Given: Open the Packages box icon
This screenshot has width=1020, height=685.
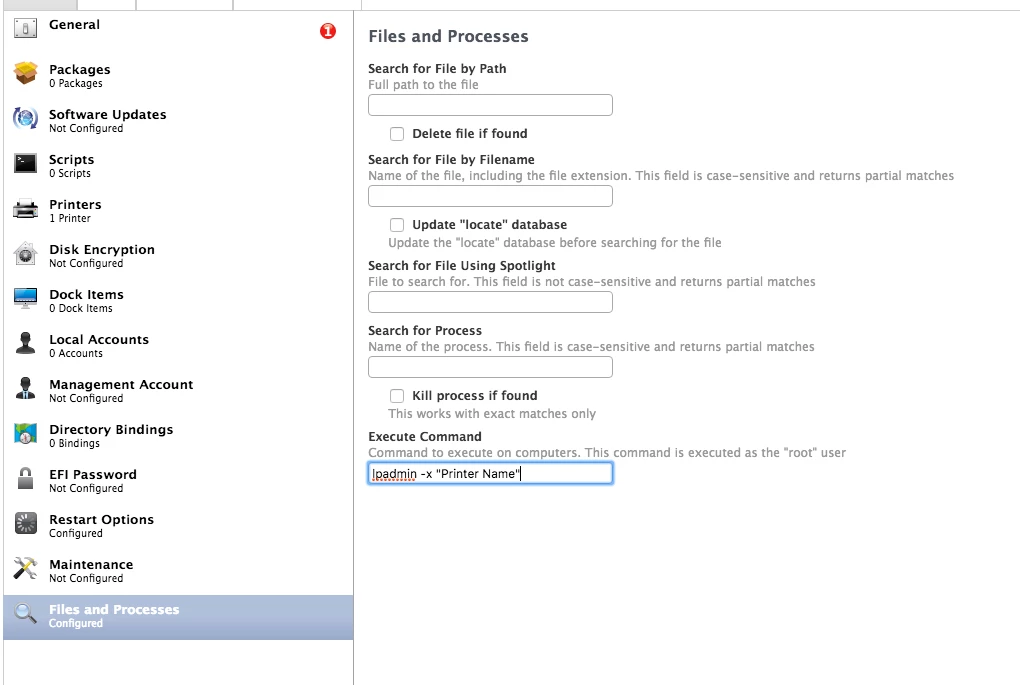Looking at the screenshot, I should pos(25,74).
